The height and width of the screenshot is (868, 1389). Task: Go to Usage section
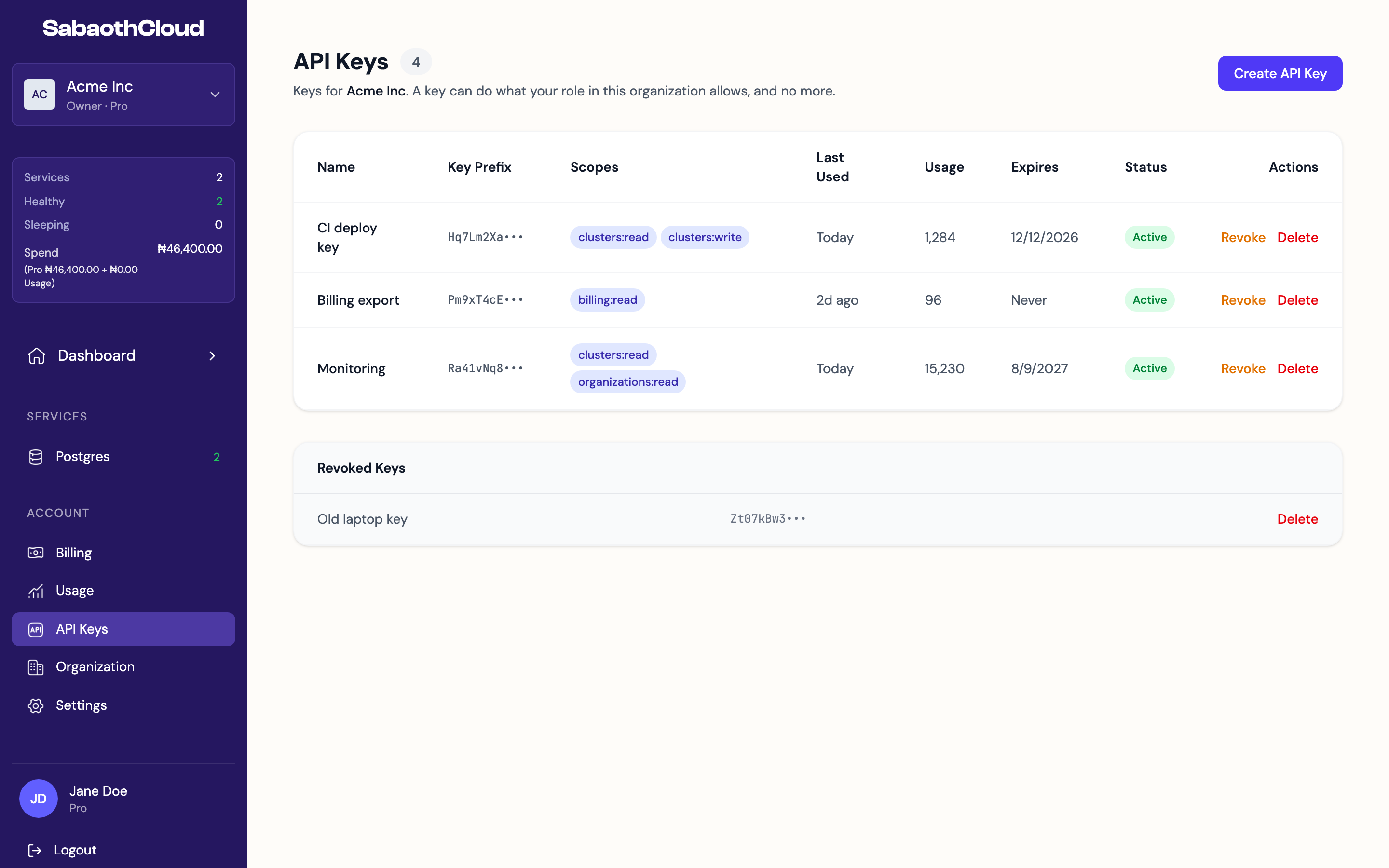[123, 591]
